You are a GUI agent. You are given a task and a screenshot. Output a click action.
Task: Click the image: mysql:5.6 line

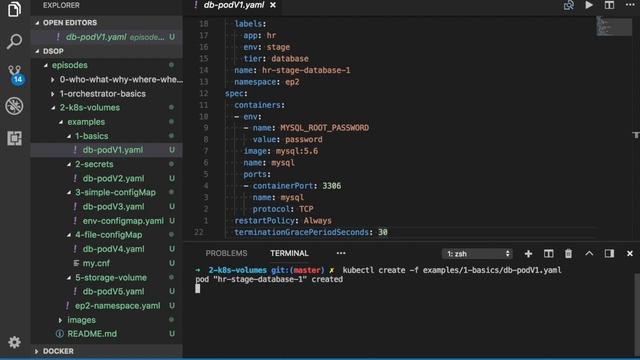point(280,151)
